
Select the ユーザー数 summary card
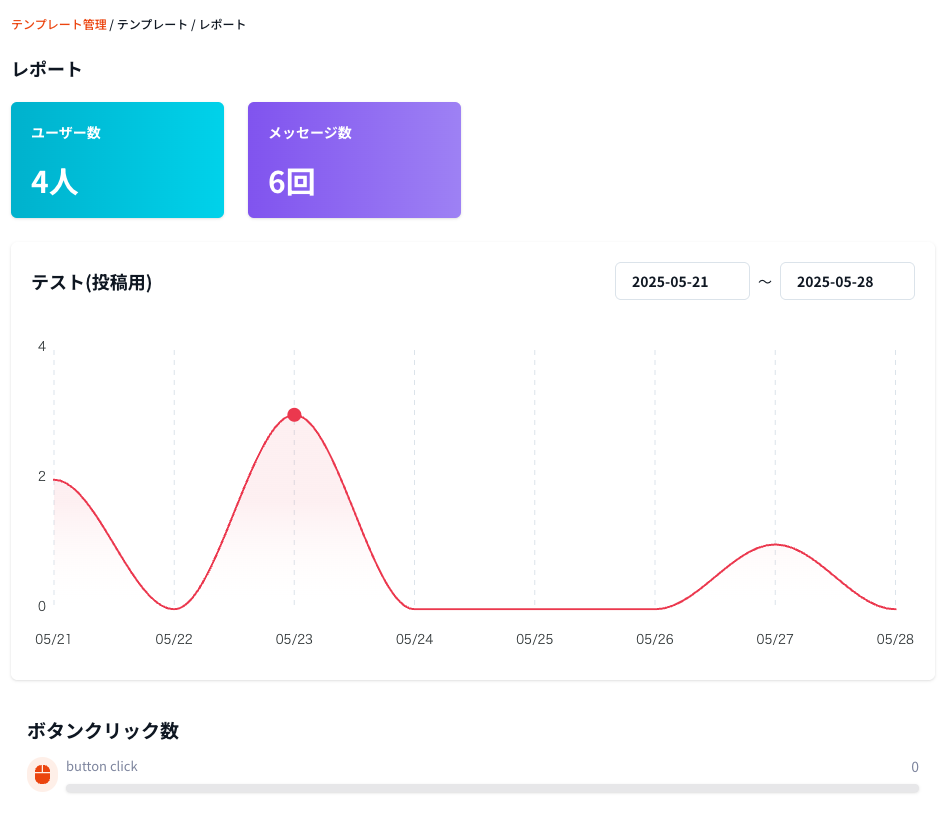(x=117, y=160)
